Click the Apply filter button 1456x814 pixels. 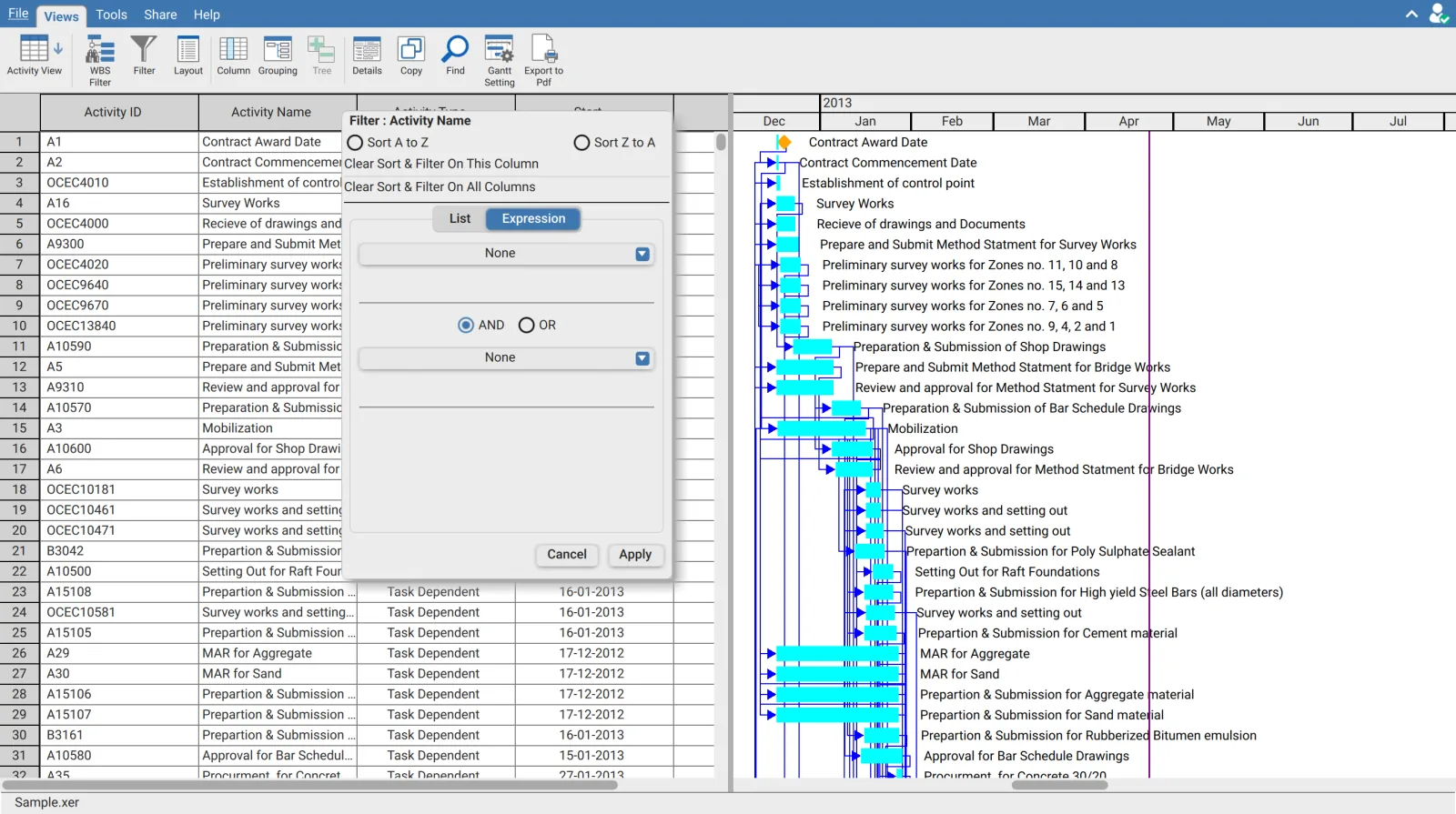(635, 554)
